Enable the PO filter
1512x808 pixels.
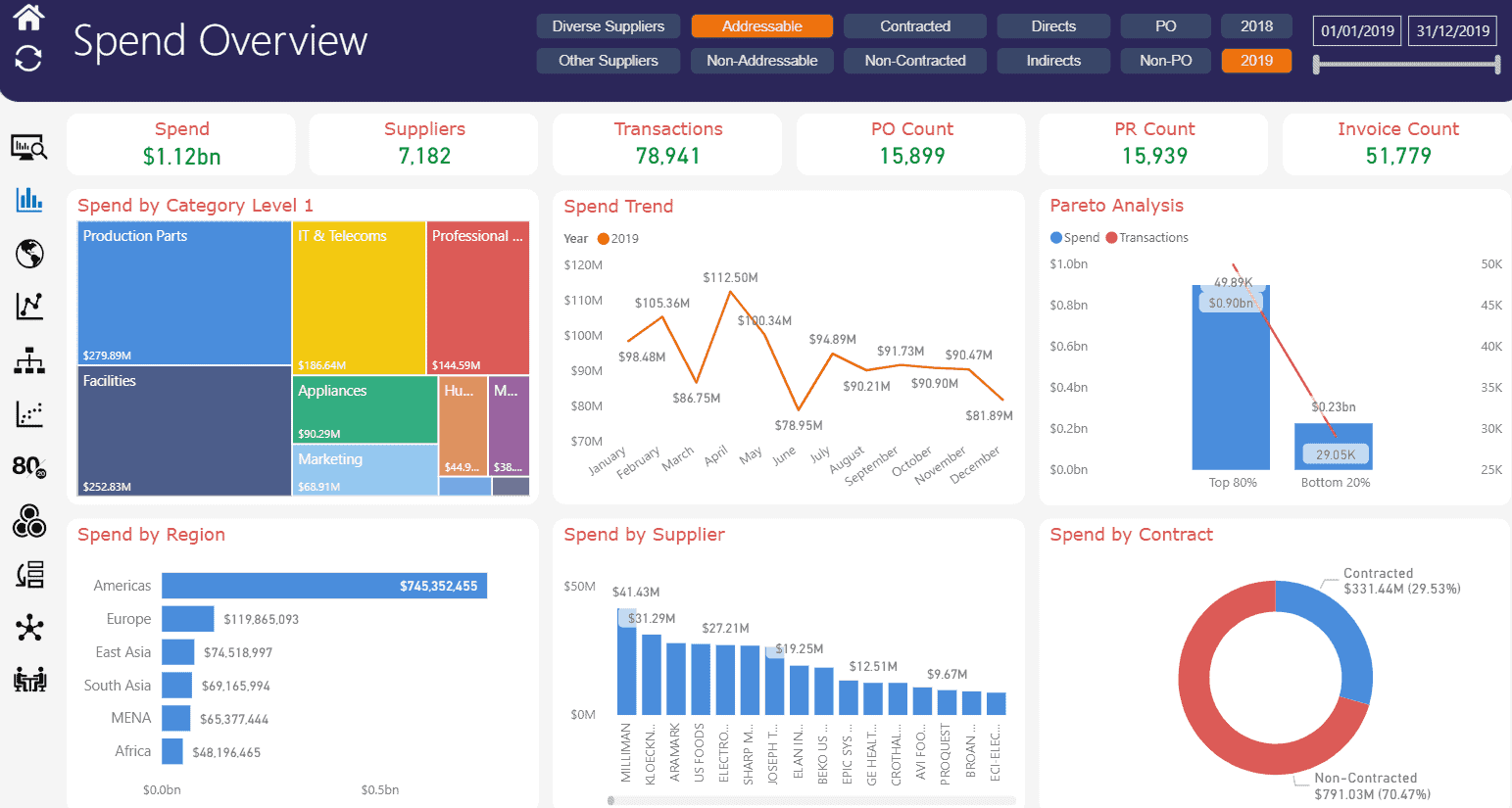(x=1165, y=25)
